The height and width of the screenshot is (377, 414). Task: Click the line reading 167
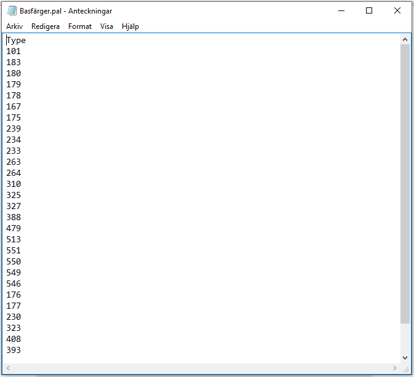[13, 107]
